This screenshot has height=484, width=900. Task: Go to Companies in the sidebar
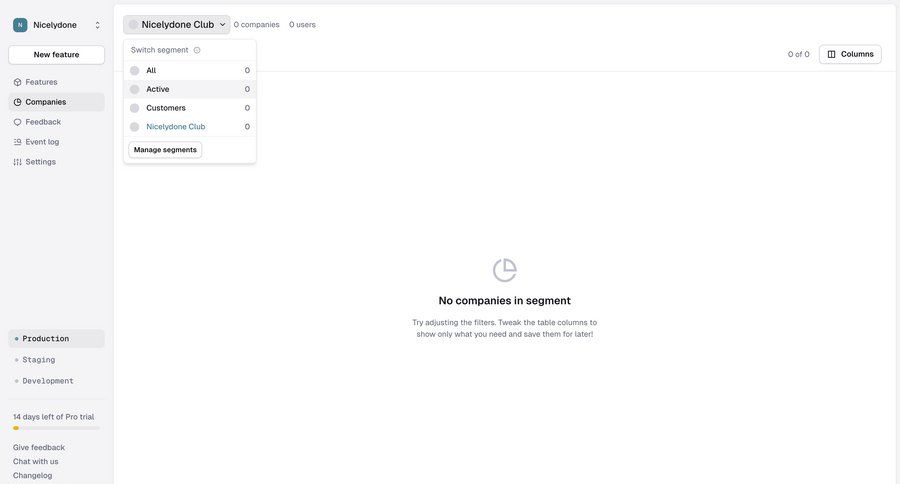click(56, 102)
